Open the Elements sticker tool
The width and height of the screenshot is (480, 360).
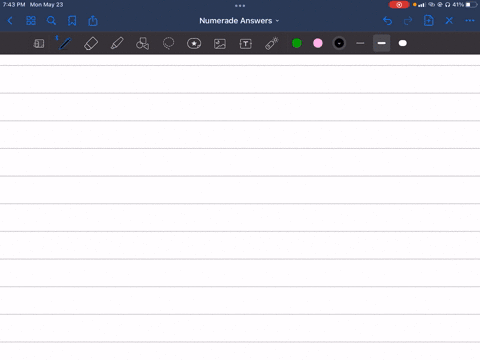click(194, 43)
